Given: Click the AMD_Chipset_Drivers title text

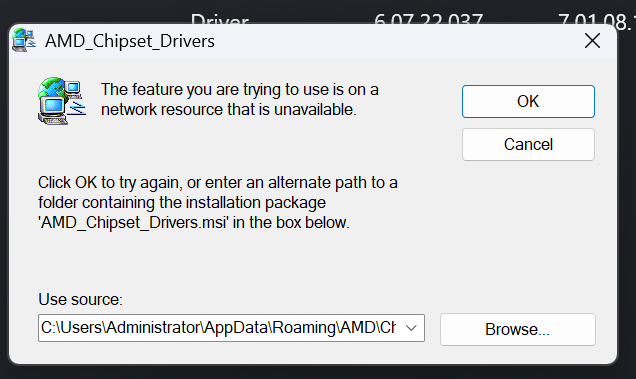Looking at the screenshot, I should pyautogui.click(x=130, y=41).
